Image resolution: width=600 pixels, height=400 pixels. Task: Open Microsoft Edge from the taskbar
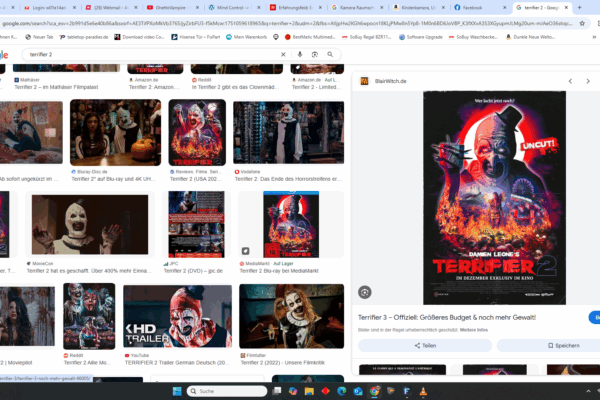point(342,391)
